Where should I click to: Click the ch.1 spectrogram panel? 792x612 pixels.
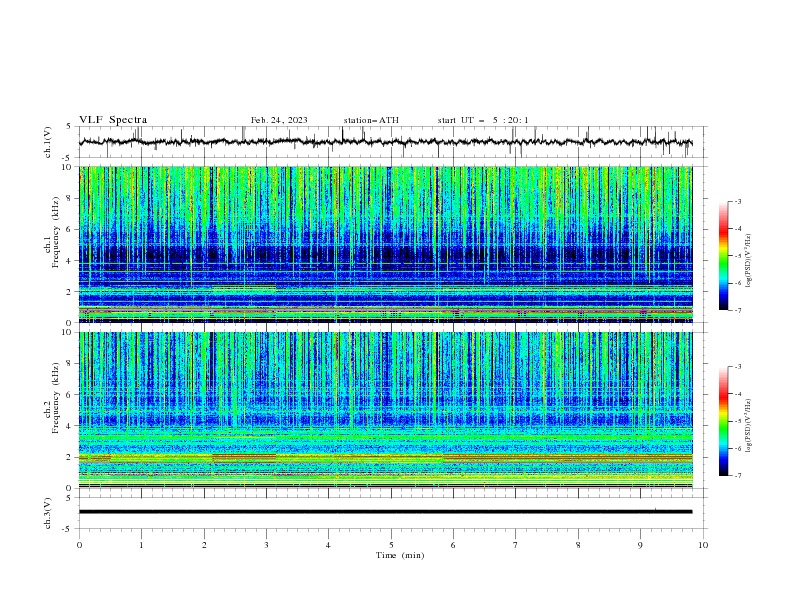[385, 244]
